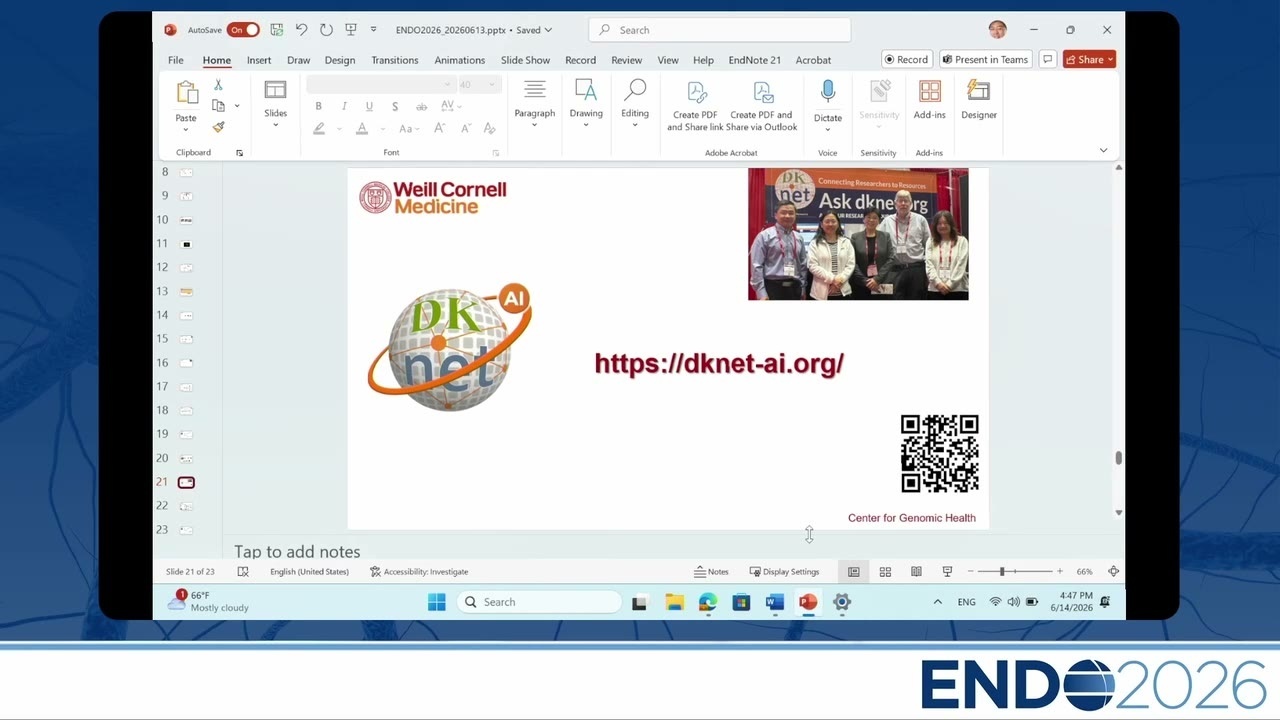Toggle the AutoSave switch

pos(243,30)
